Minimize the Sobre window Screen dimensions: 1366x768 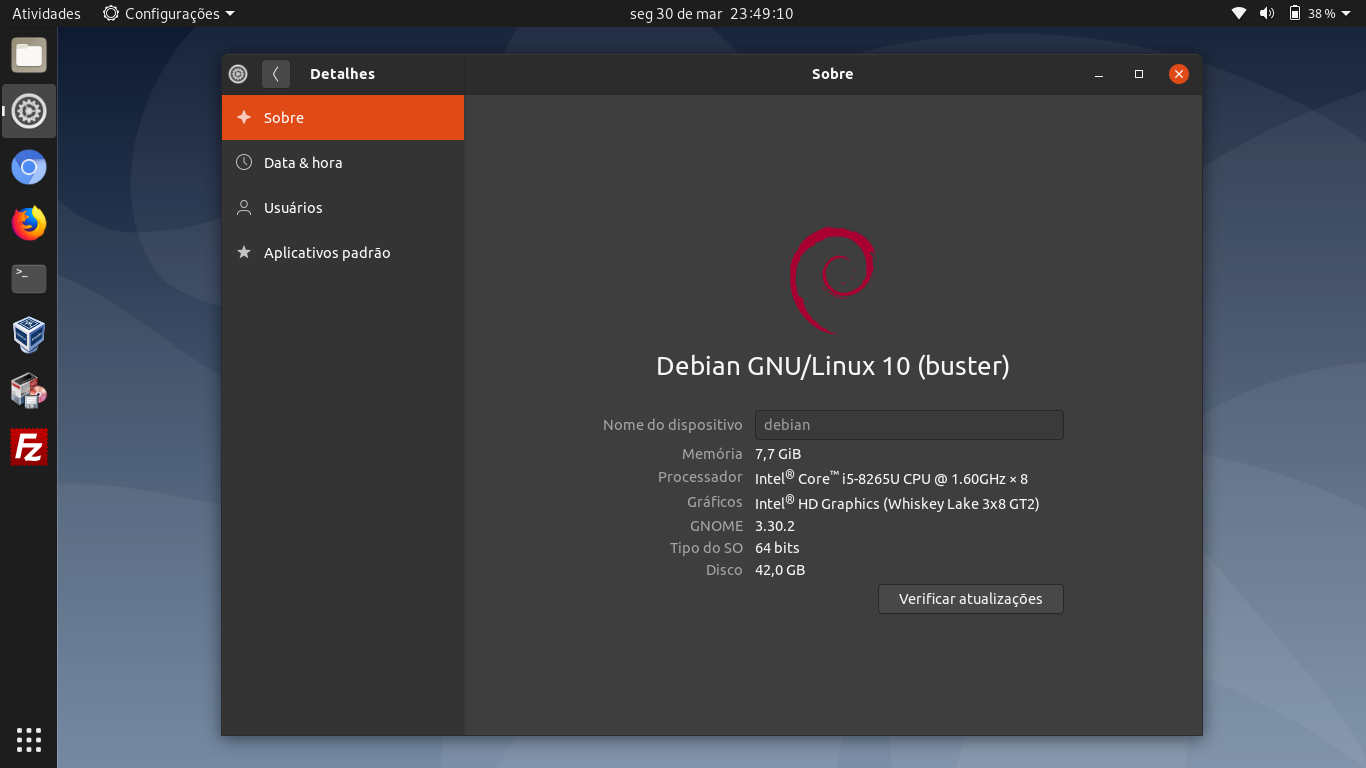tap(1099, 74)
